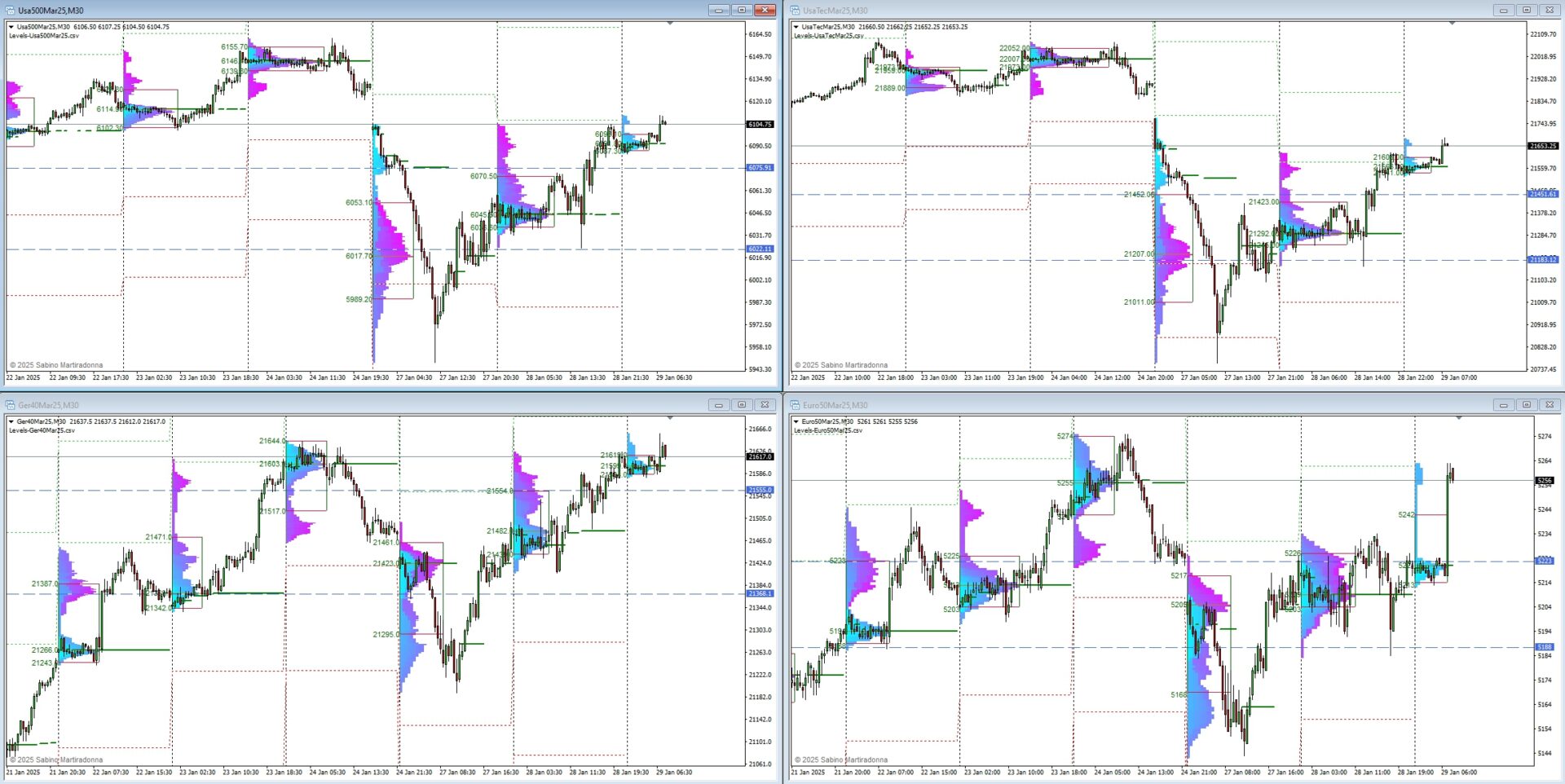Click the chart shift triangle in Usa500Mar25 chart

point(670,24)
